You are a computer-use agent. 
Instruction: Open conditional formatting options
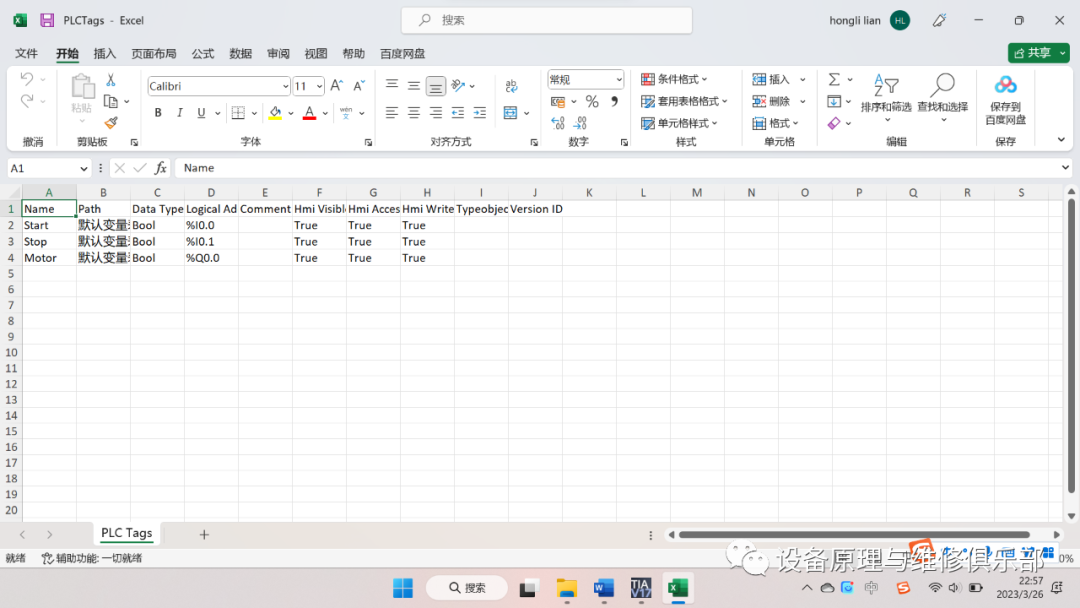point(677,78)
